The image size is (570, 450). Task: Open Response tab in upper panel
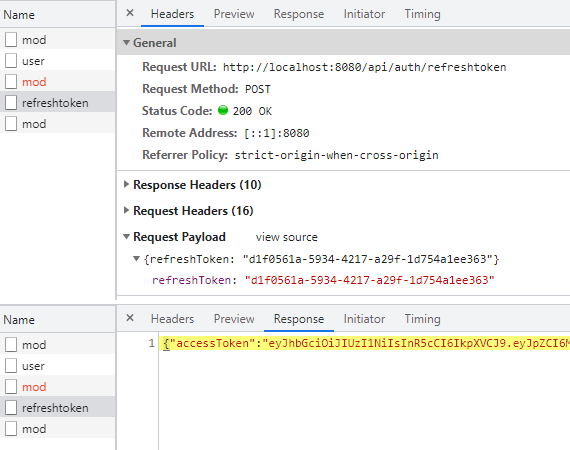tap(298, 14)
